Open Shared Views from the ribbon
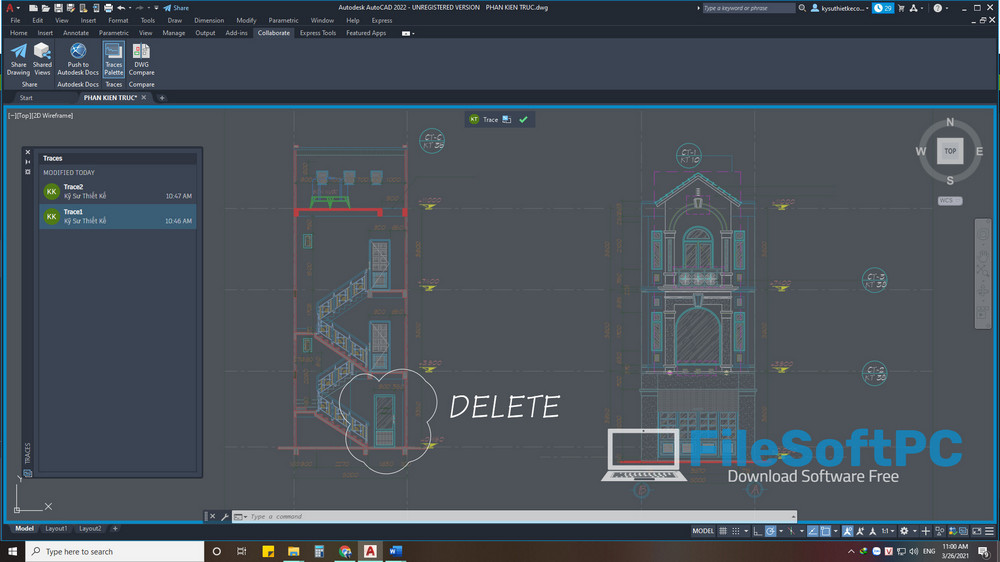 tap(42, 59)
